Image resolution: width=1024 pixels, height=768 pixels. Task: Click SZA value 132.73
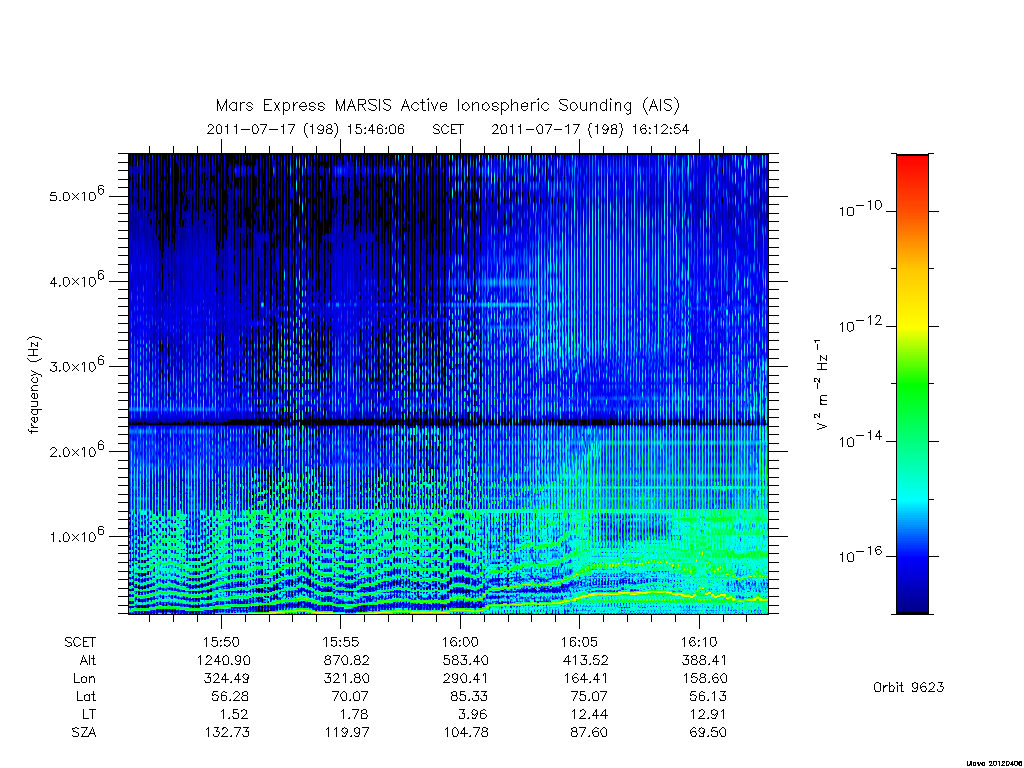pyautogui.click(x=227, y=733)
